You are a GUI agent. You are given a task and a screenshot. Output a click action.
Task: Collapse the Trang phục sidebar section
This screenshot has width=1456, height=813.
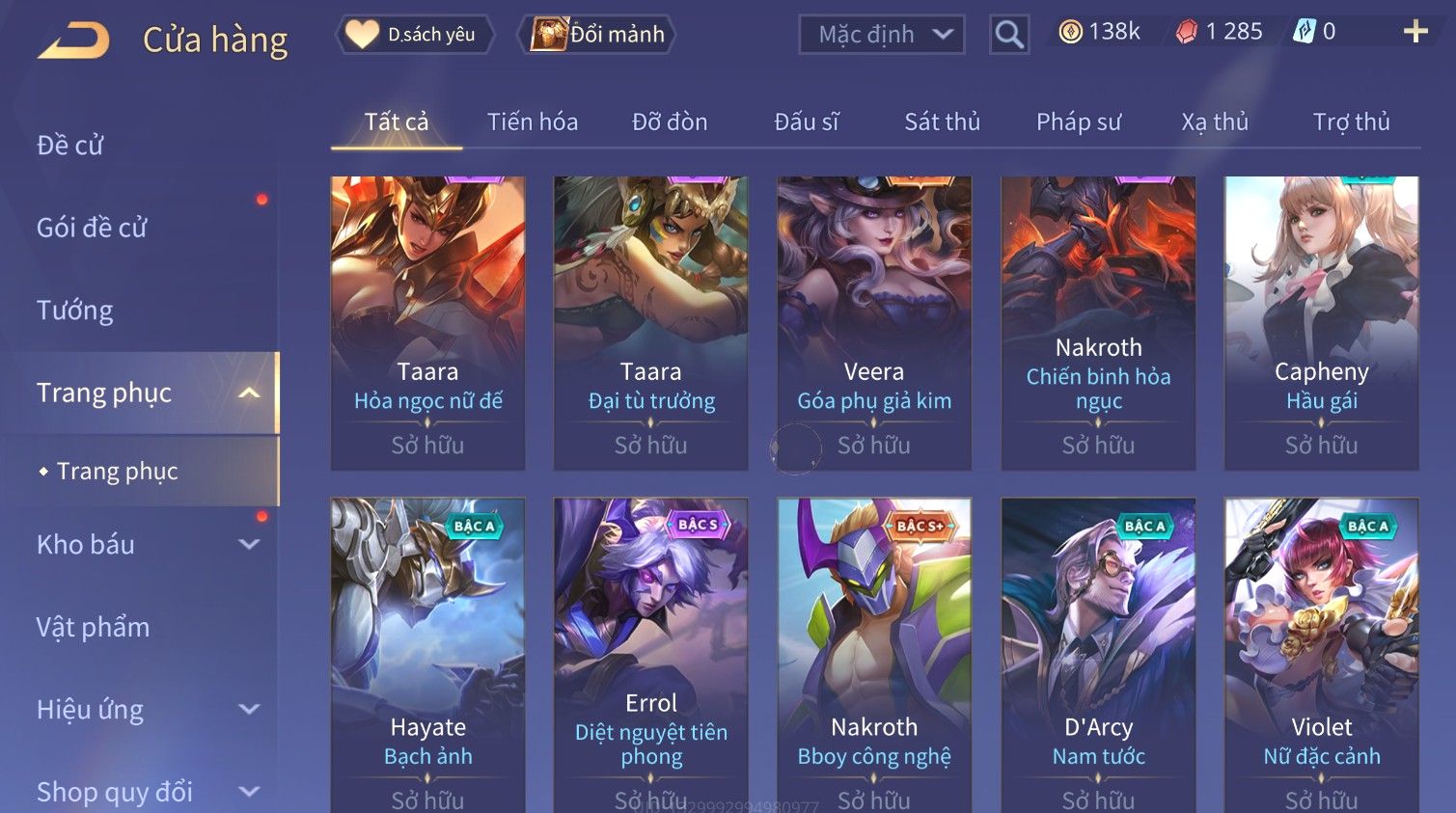pyautogui.click(x=249, y=393)
